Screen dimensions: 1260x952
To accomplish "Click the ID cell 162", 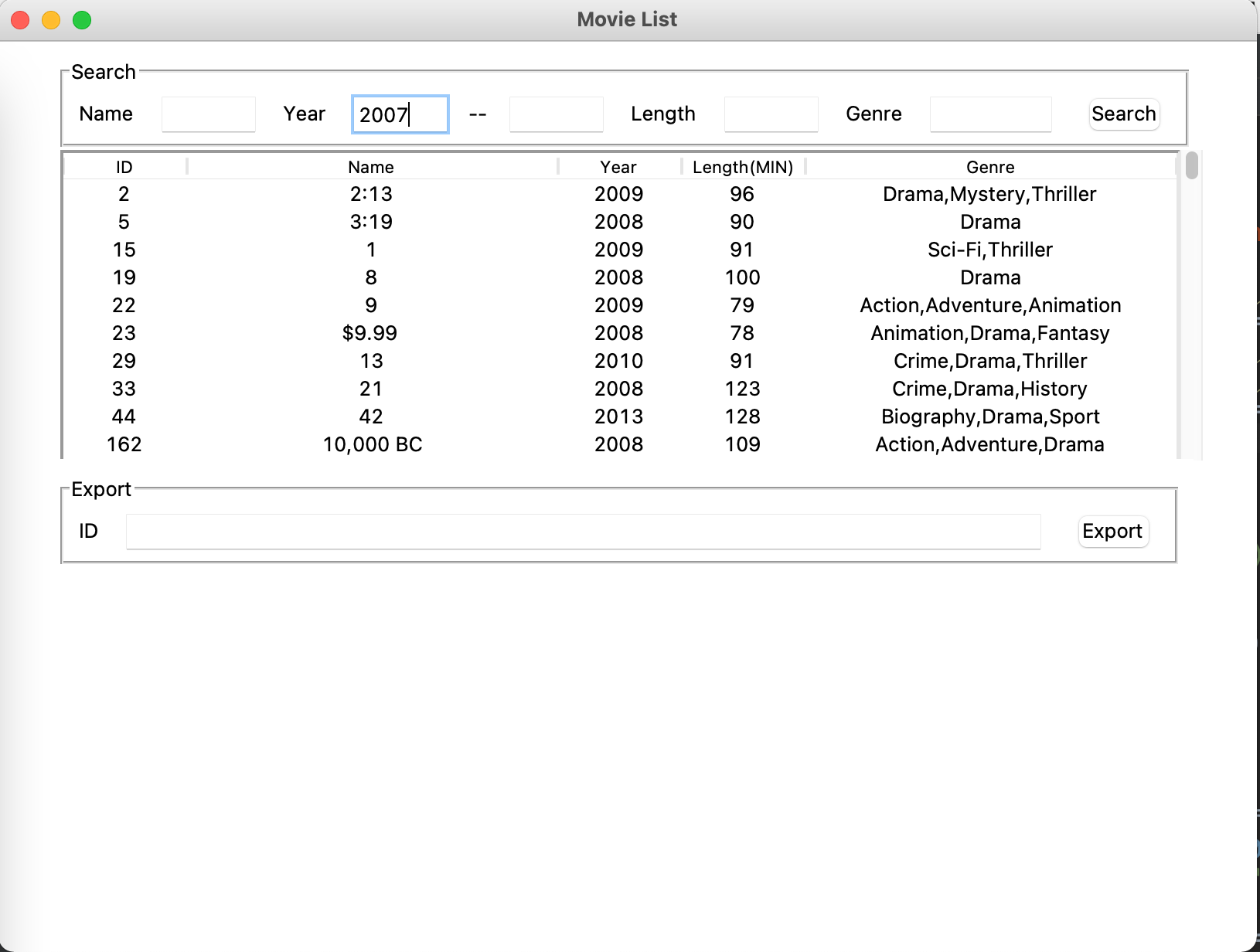I will 124,444.
